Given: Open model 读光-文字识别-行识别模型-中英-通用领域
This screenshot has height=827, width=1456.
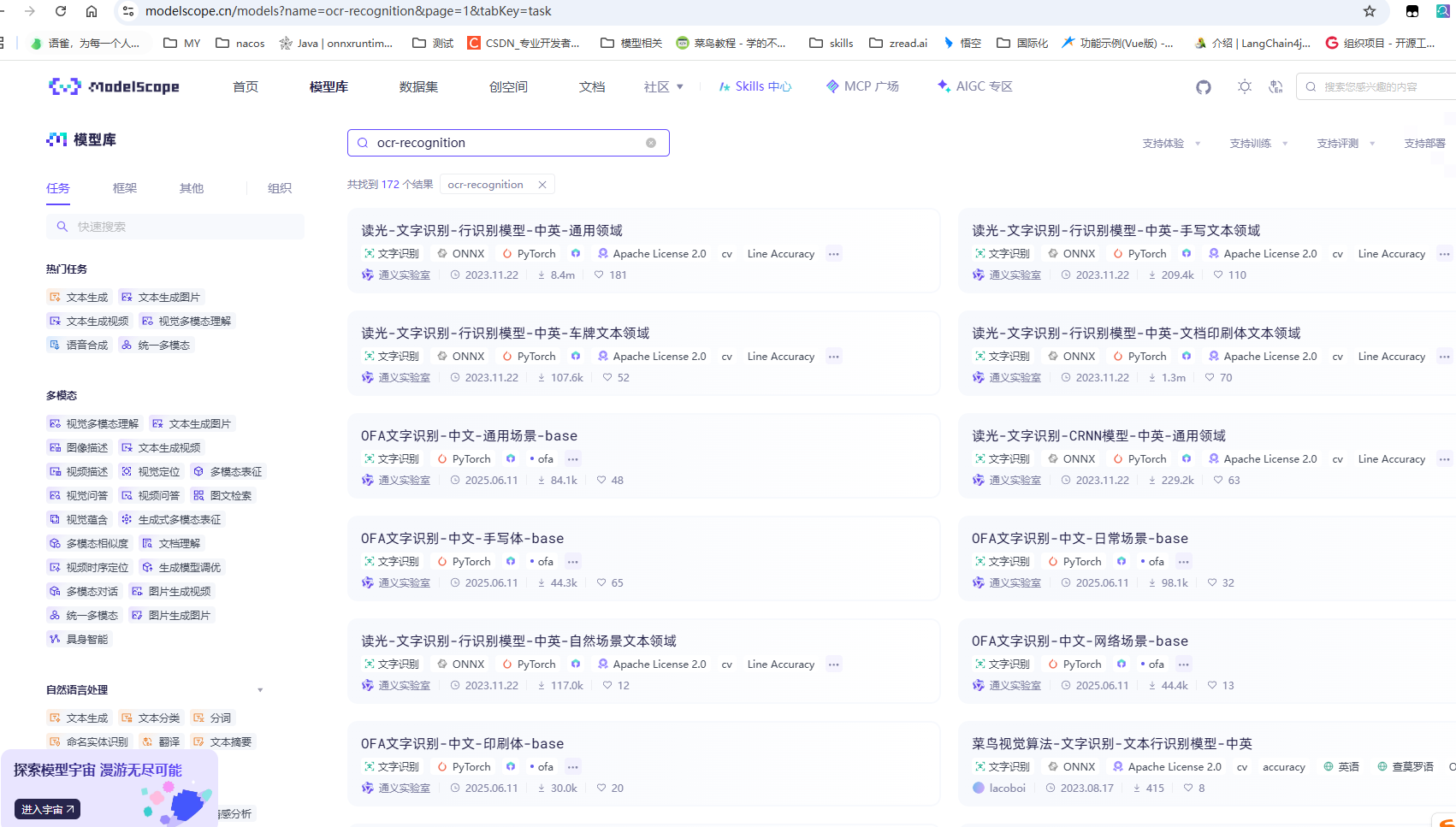Looking at the screenshot, I should click(492, 231).
